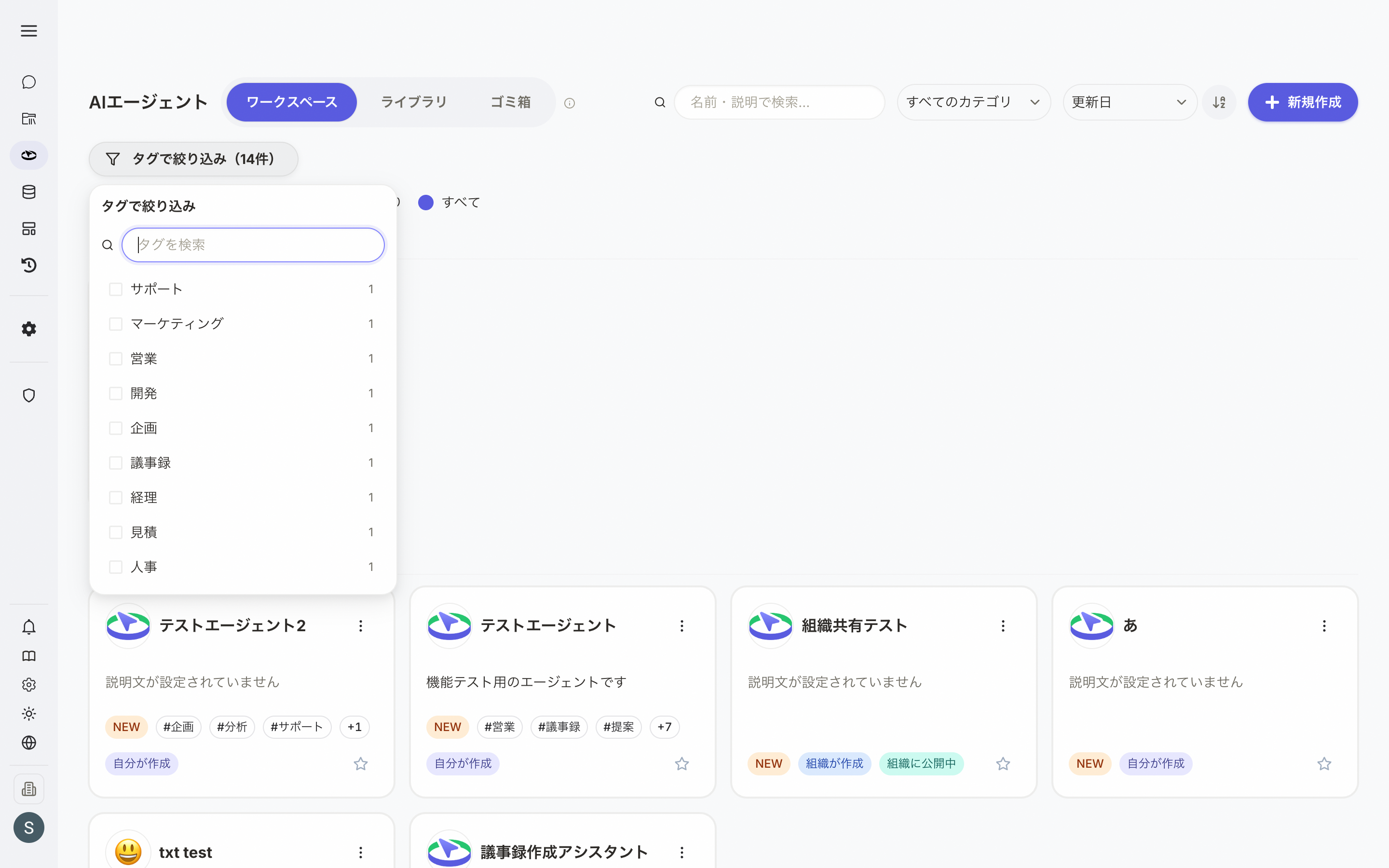Click the user avatar S

[29, 828]
